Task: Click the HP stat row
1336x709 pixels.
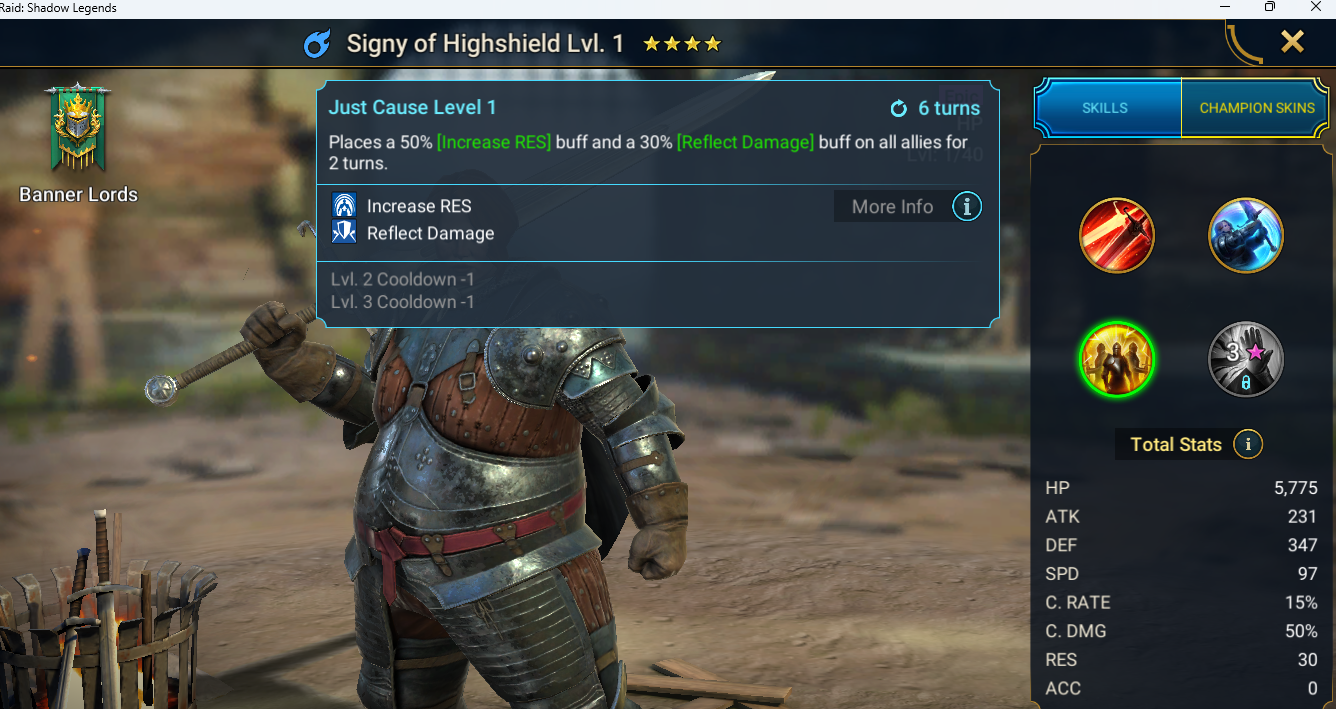Action: click(1181, 488)
